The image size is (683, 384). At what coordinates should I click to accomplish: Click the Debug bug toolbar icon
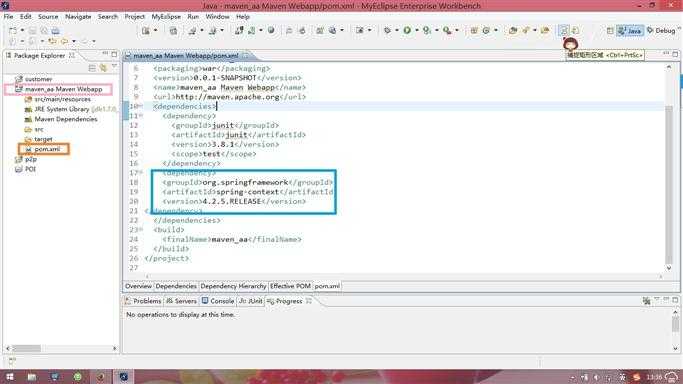coord(387,30)
